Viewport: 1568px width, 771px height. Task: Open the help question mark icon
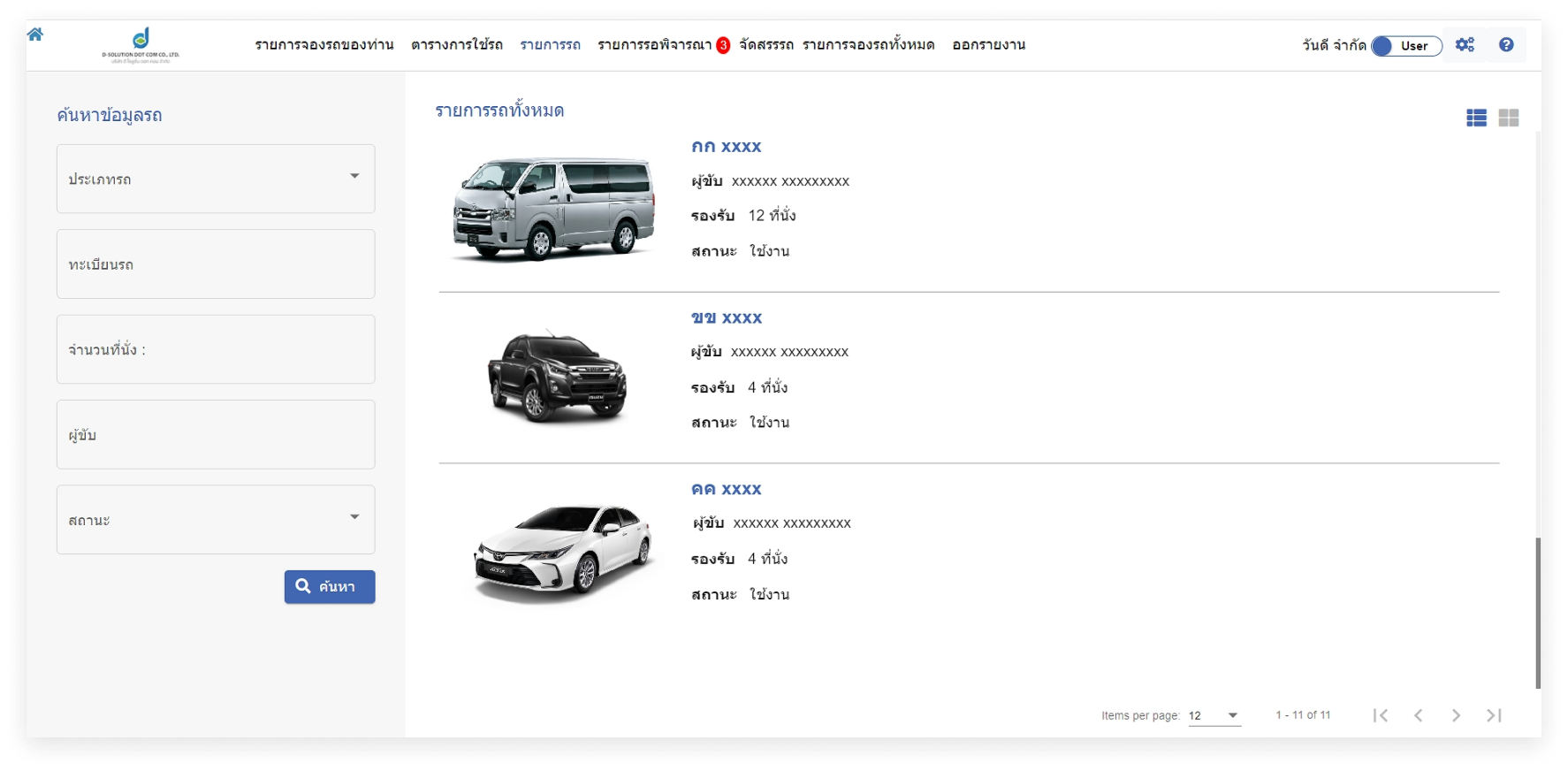(1506, 45)
